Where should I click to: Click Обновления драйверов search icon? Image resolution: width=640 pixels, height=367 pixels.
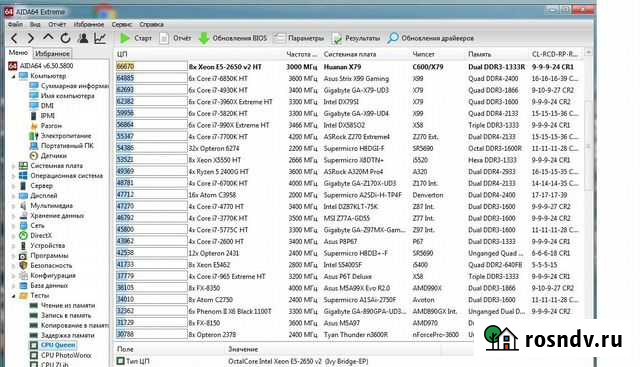pos(393,38)
